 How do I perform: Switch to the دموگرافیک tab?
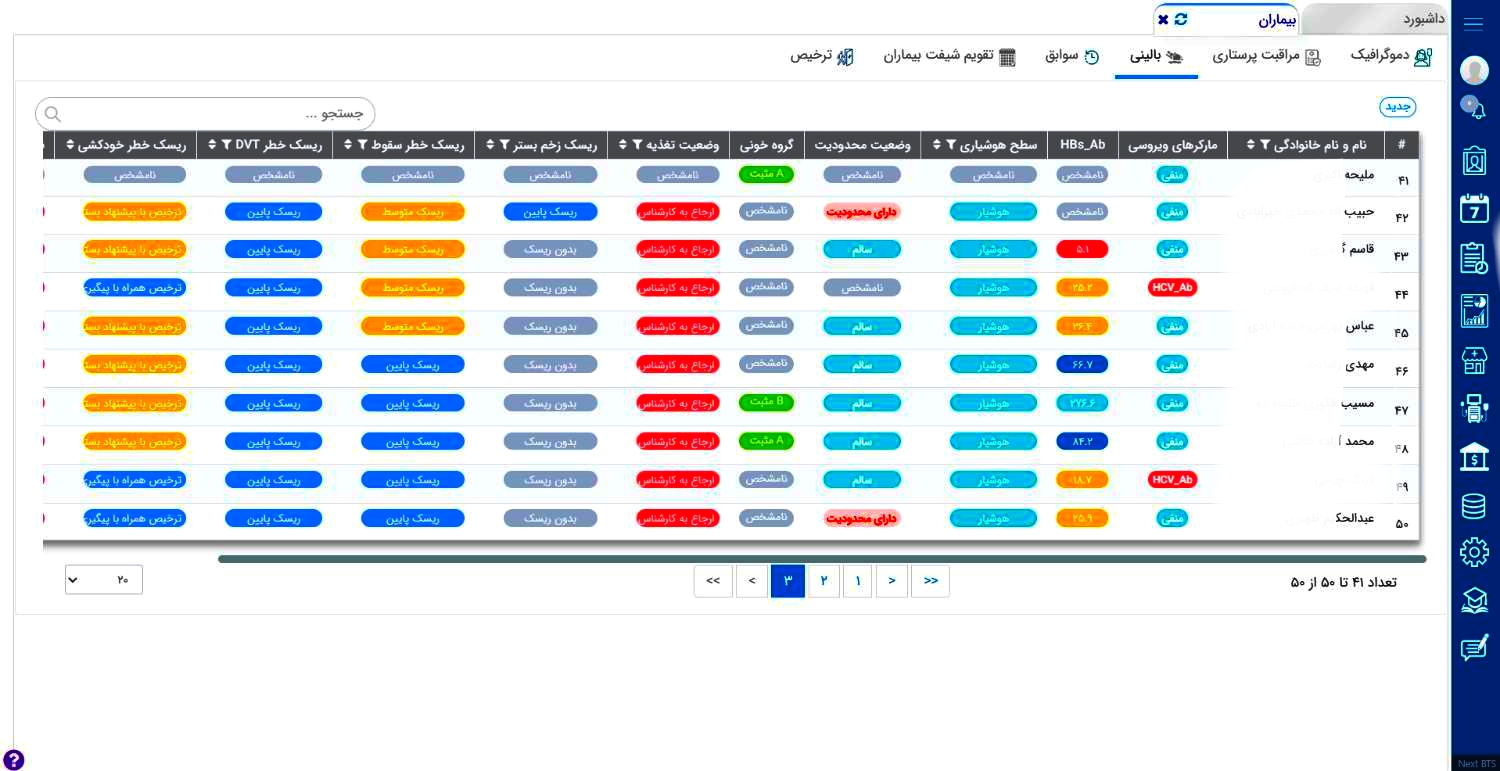click(x=1392, y=56)
